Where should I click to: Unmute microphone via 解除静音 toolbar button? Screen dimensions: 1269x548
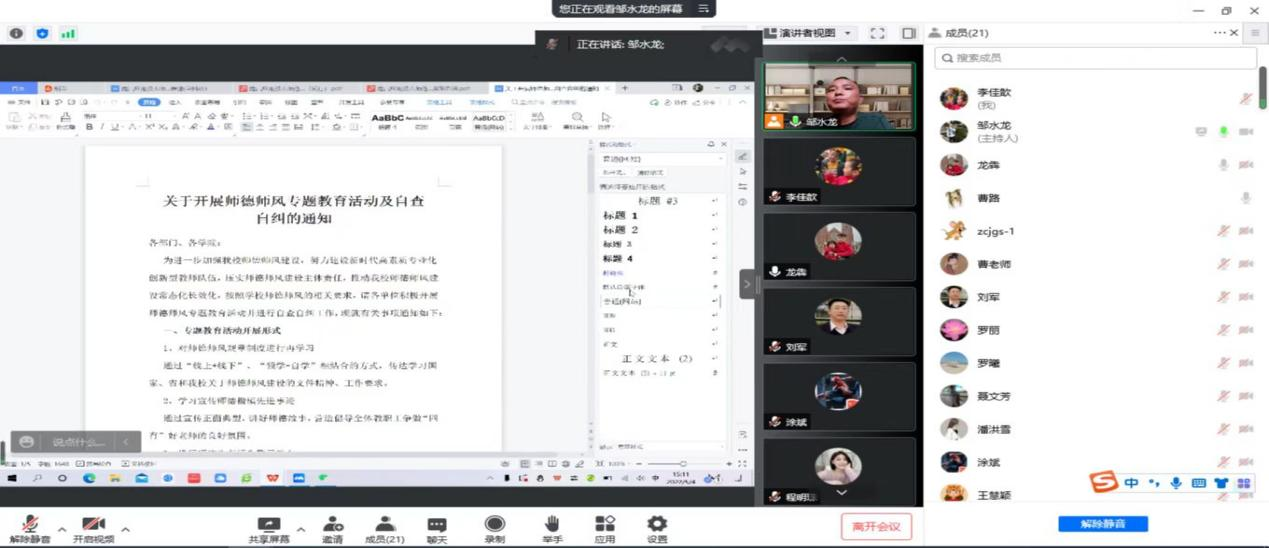pyautogui.click(x=30, y=525)
